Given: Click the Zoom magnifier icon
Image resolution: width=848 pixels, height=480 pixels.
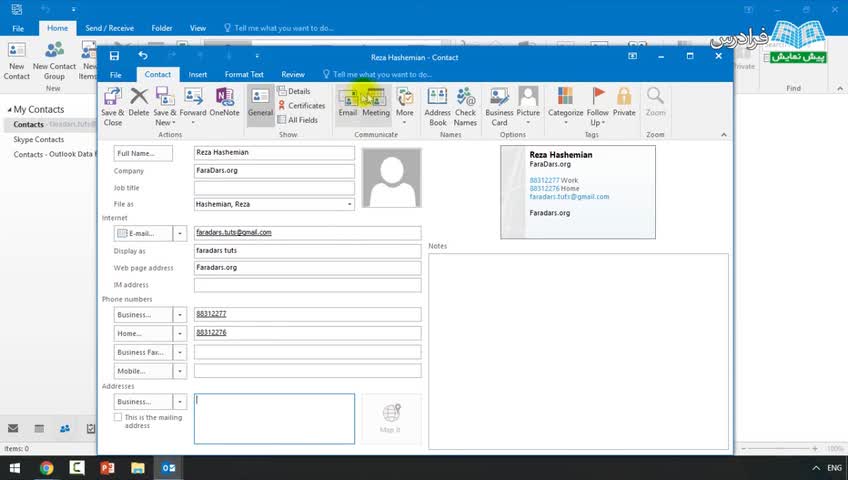Looking at the screenshot, I should click(x=655, y=102).
